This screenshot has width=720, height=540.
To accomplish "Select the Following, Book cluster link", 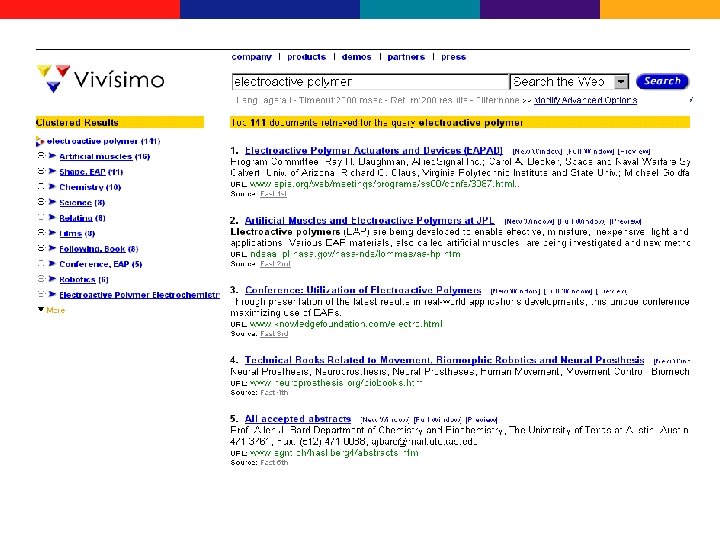I will pos(92,249).
